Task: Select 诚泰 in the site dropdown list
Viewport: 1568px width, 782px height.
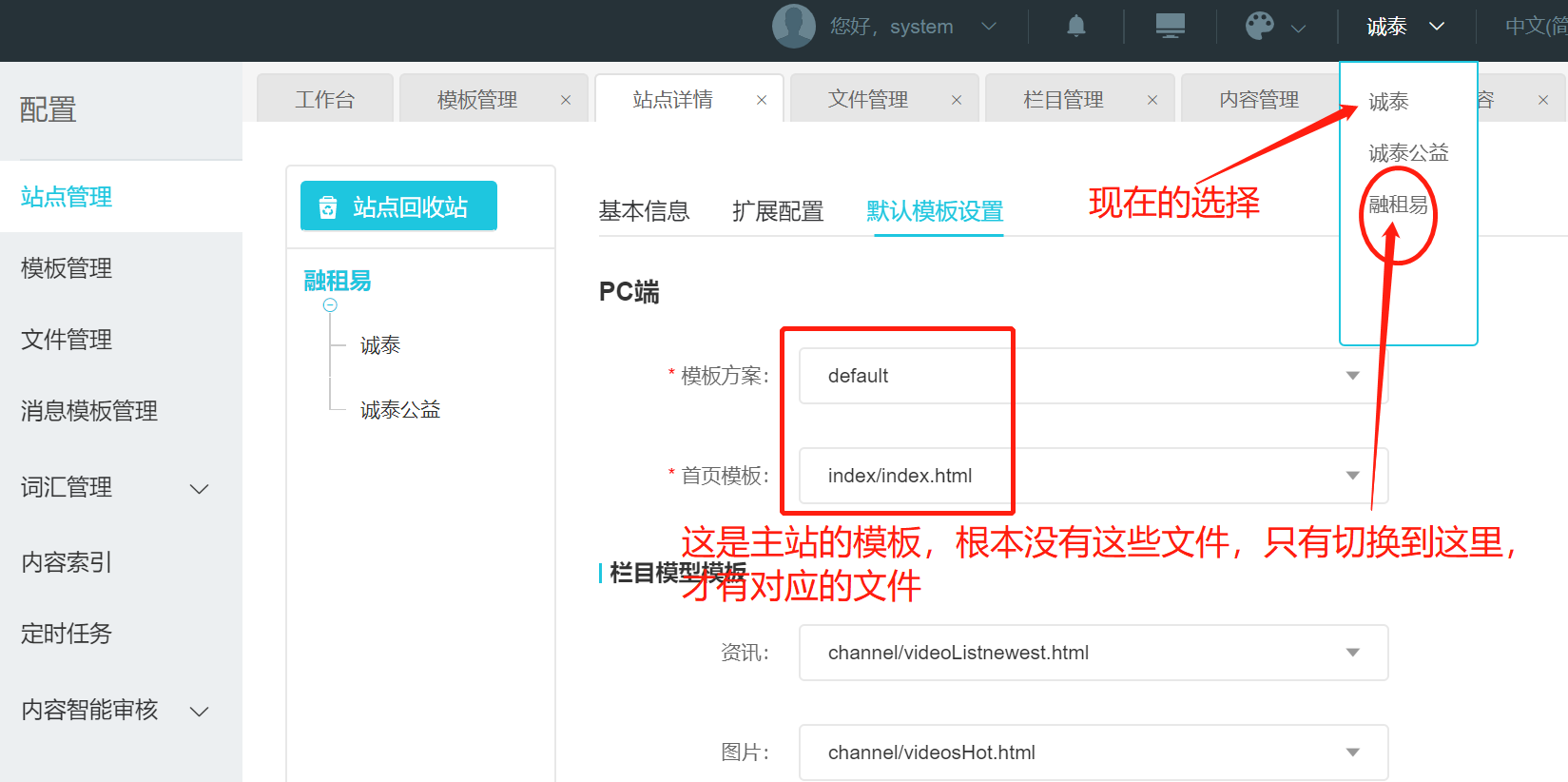Action: pyautogui.click(x=1388, y=102)
